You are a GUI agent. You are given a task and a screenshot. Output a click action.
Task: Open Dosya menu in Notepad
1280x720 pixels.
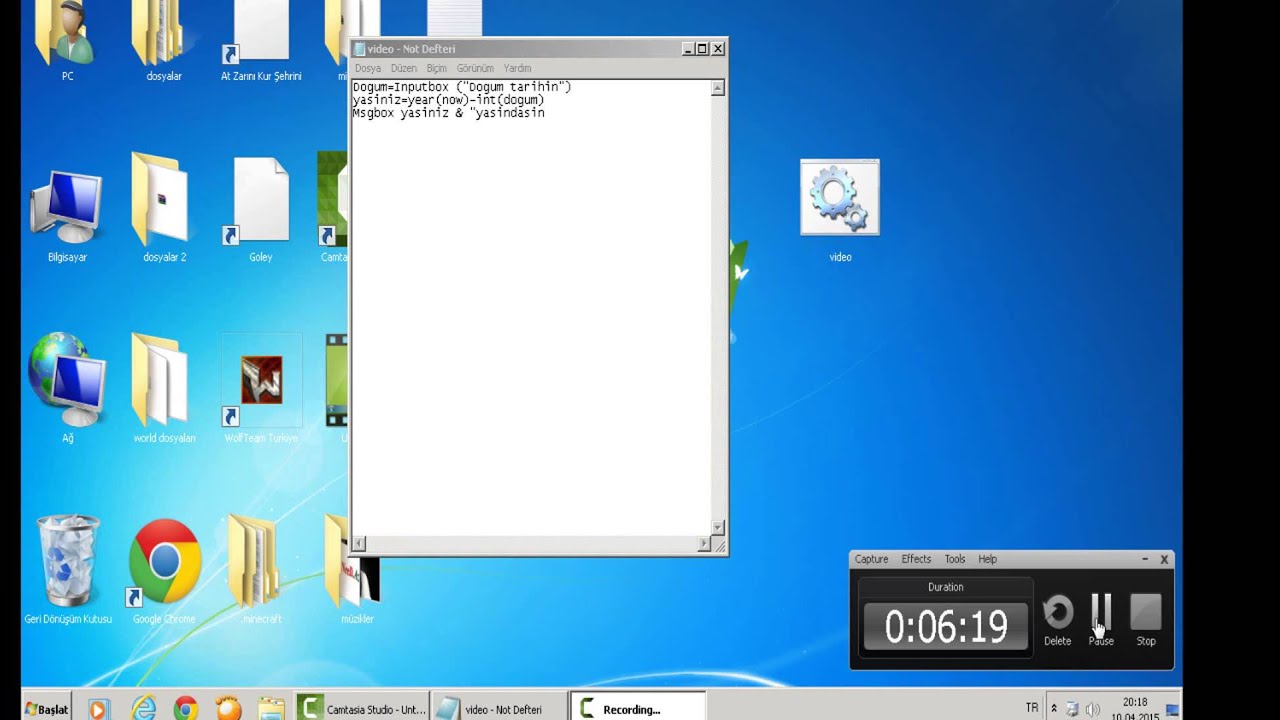[368, 68]
